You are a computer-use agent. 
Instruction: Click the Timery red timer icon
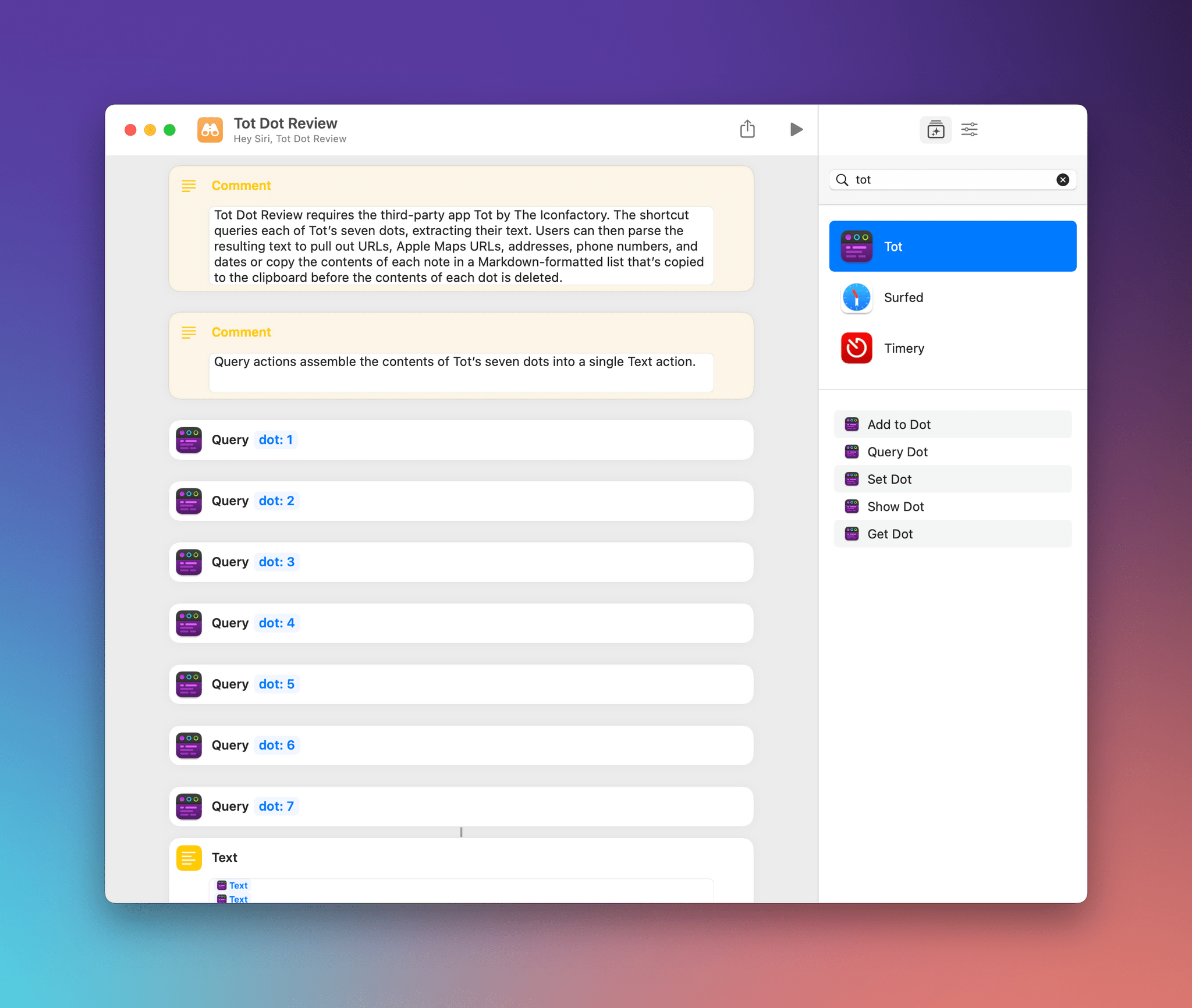click(x=856, y=348)
